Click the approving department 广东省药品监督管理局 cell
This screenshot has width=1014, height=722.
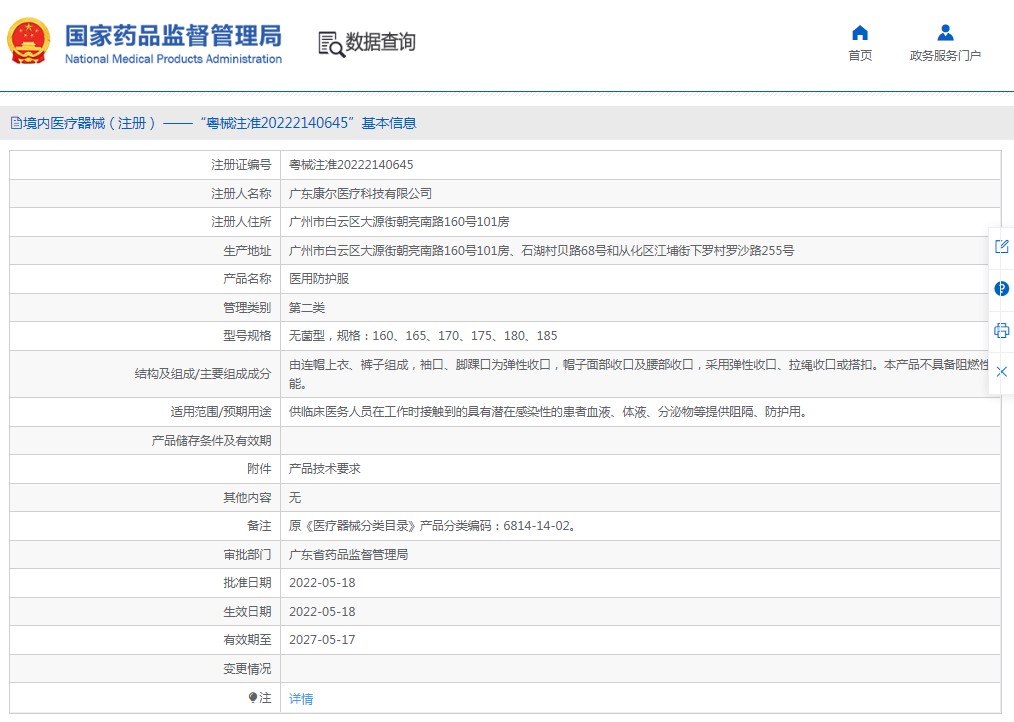pyautogui.click(x=348, y=554)
